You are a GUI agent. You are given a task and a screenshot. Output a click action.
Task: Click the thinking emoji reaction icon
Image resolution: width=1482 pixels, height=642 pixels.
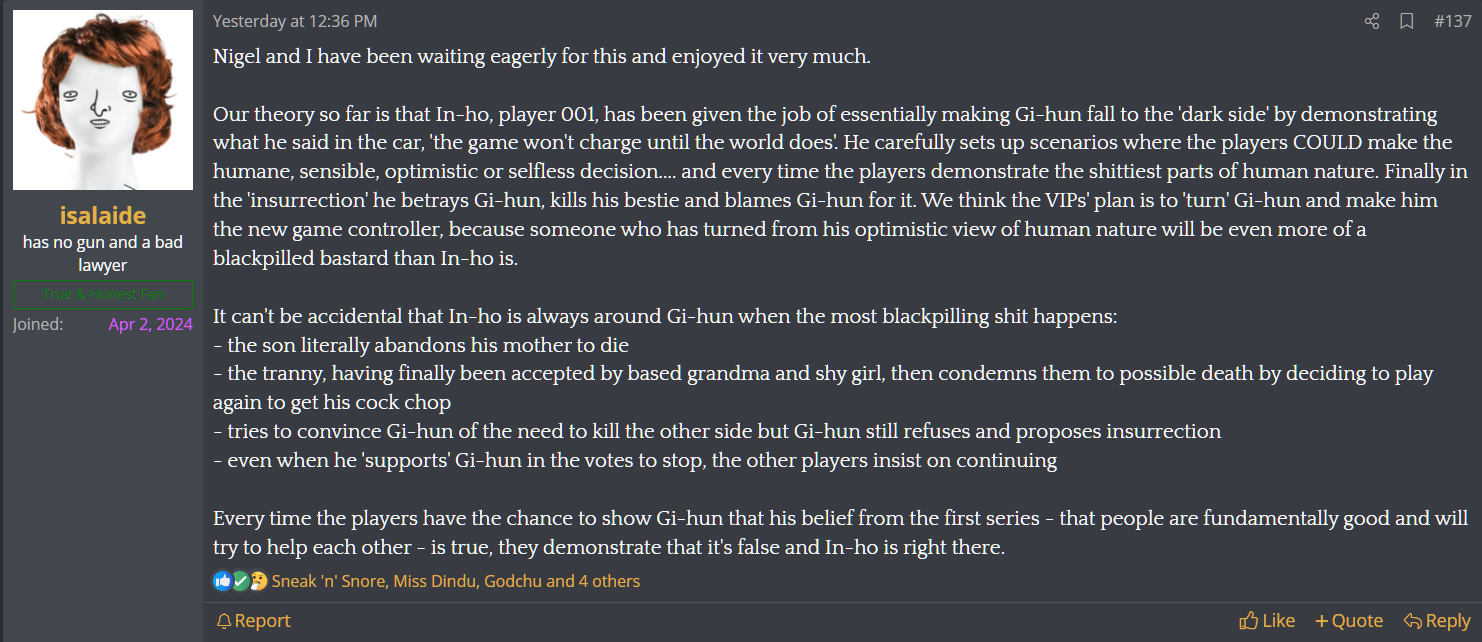pyautogui.click(x=258, y=581)
